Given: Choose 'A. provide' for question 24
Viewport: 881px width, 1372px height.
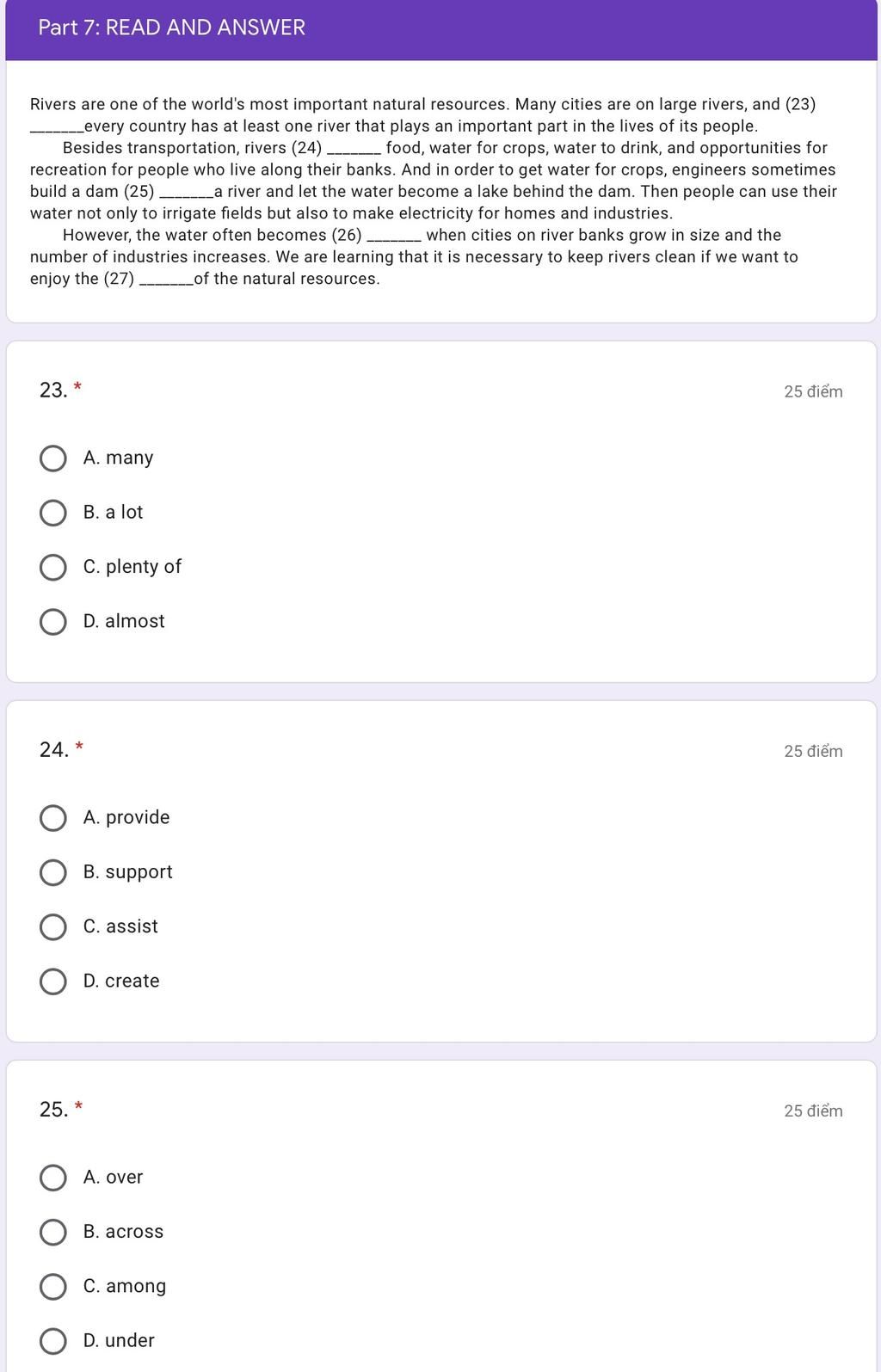Looking at the screenshot, I should pos(53,818).
